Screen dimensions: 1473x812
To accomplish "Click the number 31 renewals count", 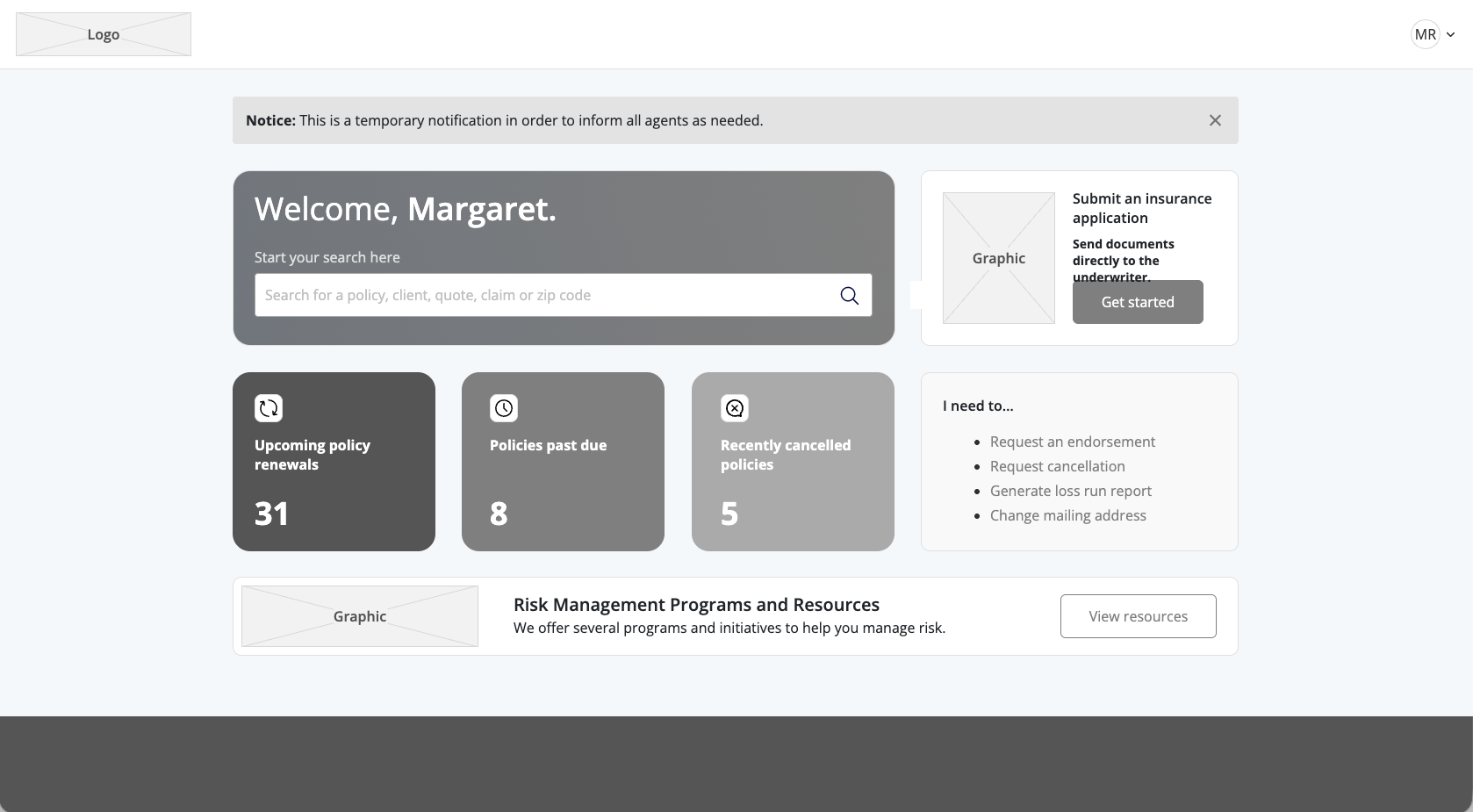I will 271,514.
